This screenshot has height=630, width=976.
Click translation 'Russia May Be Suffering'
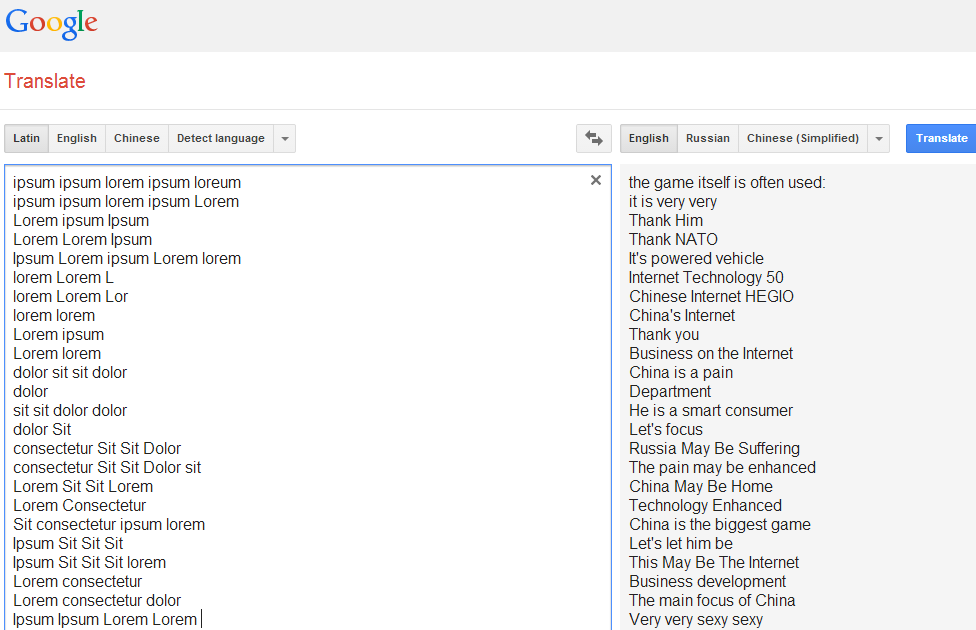[715, 448]
